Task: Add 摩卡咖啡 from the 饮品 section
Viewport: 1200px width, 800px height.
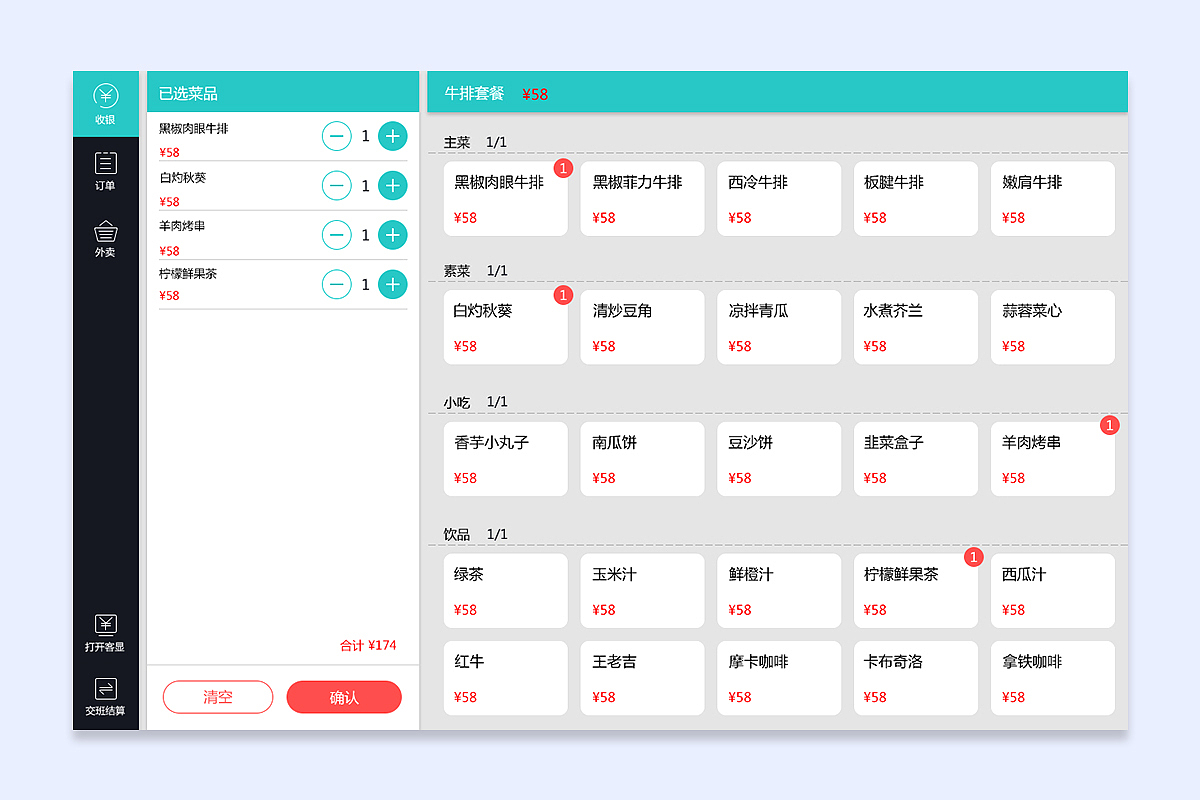Action: pyautogui.click(x=779, y=678)
